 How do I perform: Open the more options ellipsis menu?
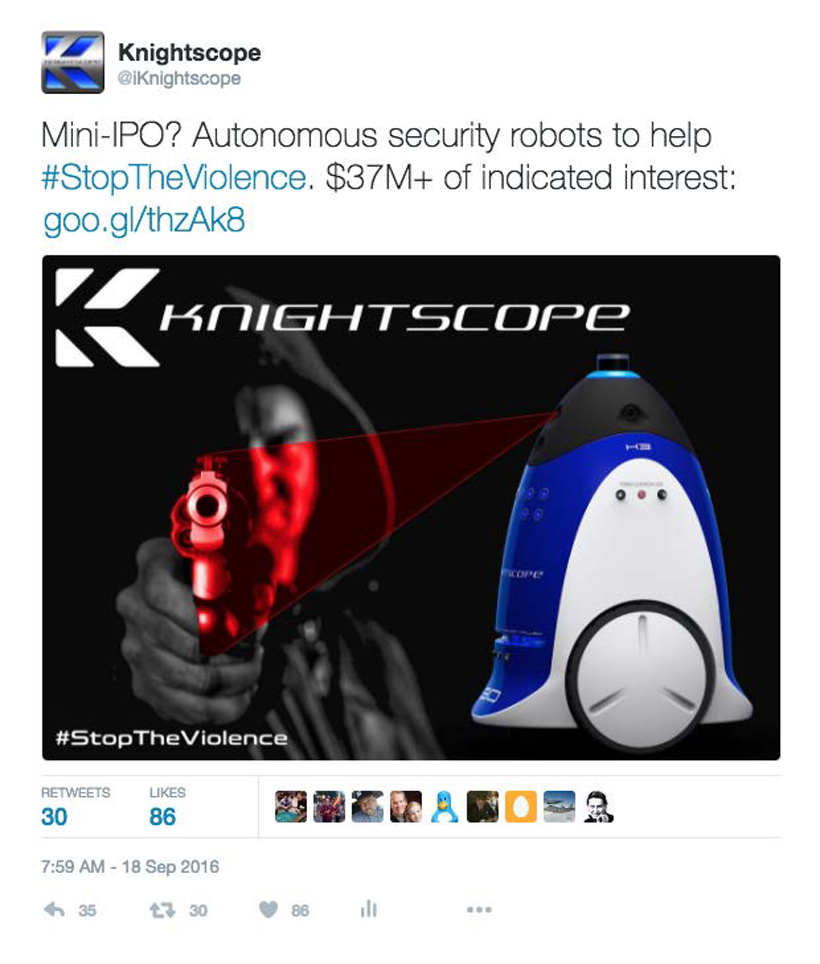pos(479,910)
